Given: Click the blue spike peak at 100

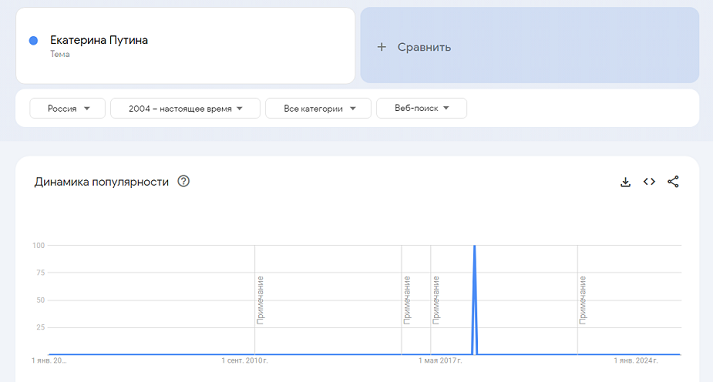Looking at the screenshot, I should point(475,246).
